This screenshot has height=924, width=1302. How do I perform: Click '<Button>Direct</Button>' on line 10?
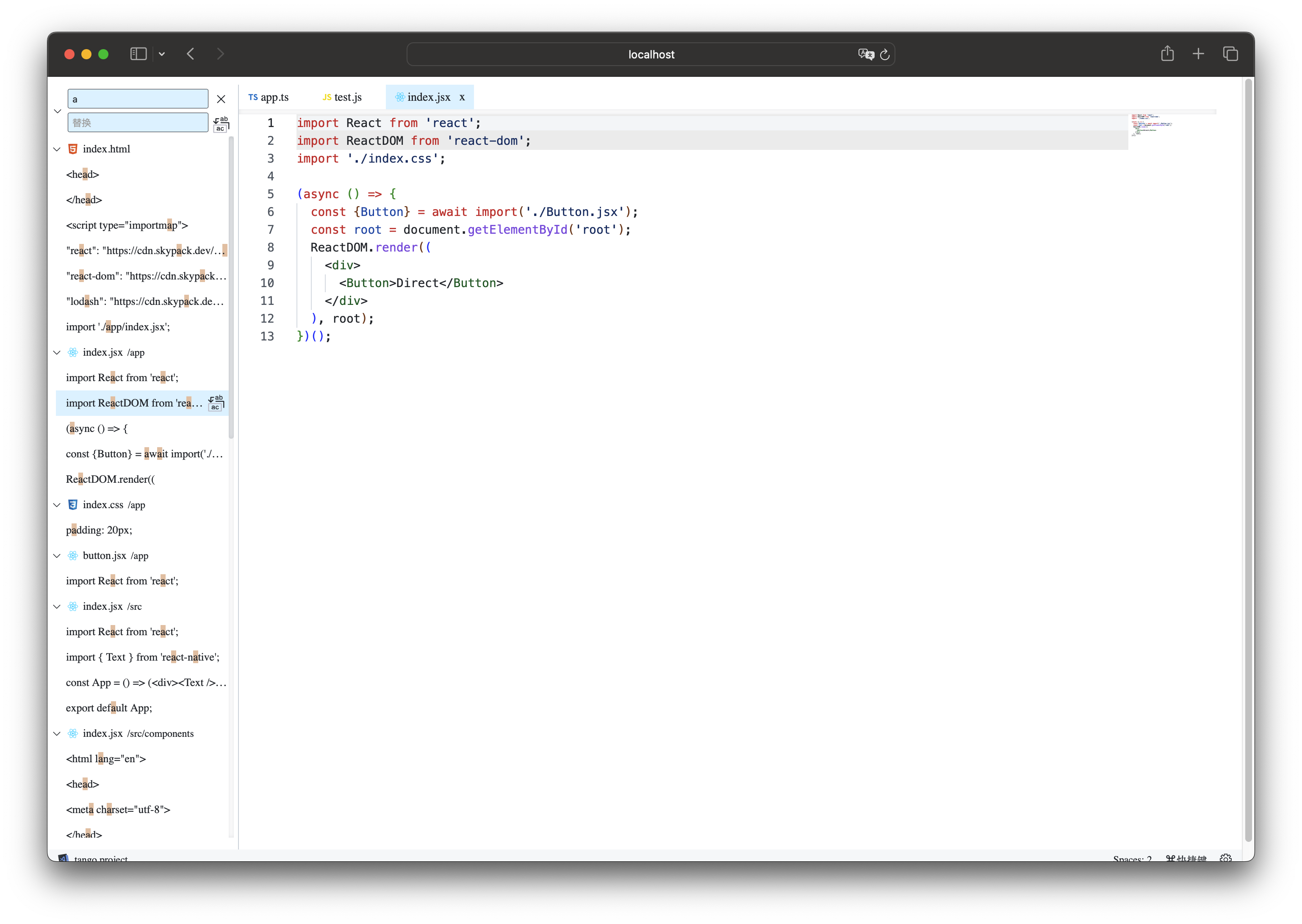[421, 283]
